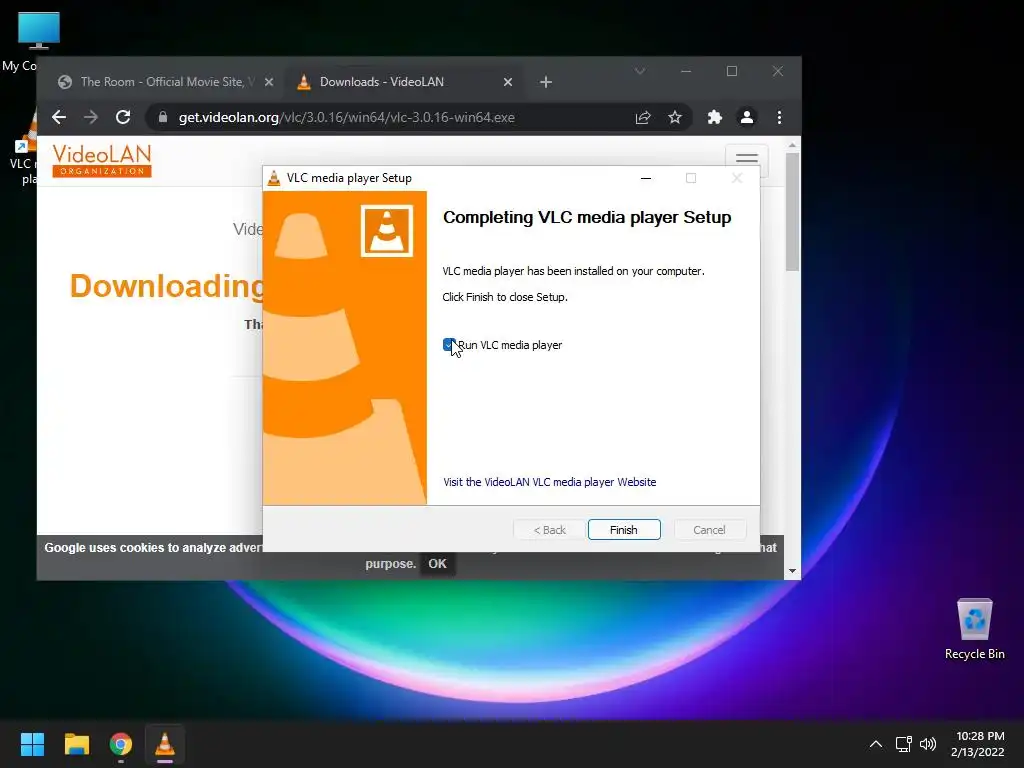Minimize the VLC media player Setup window

646,178
